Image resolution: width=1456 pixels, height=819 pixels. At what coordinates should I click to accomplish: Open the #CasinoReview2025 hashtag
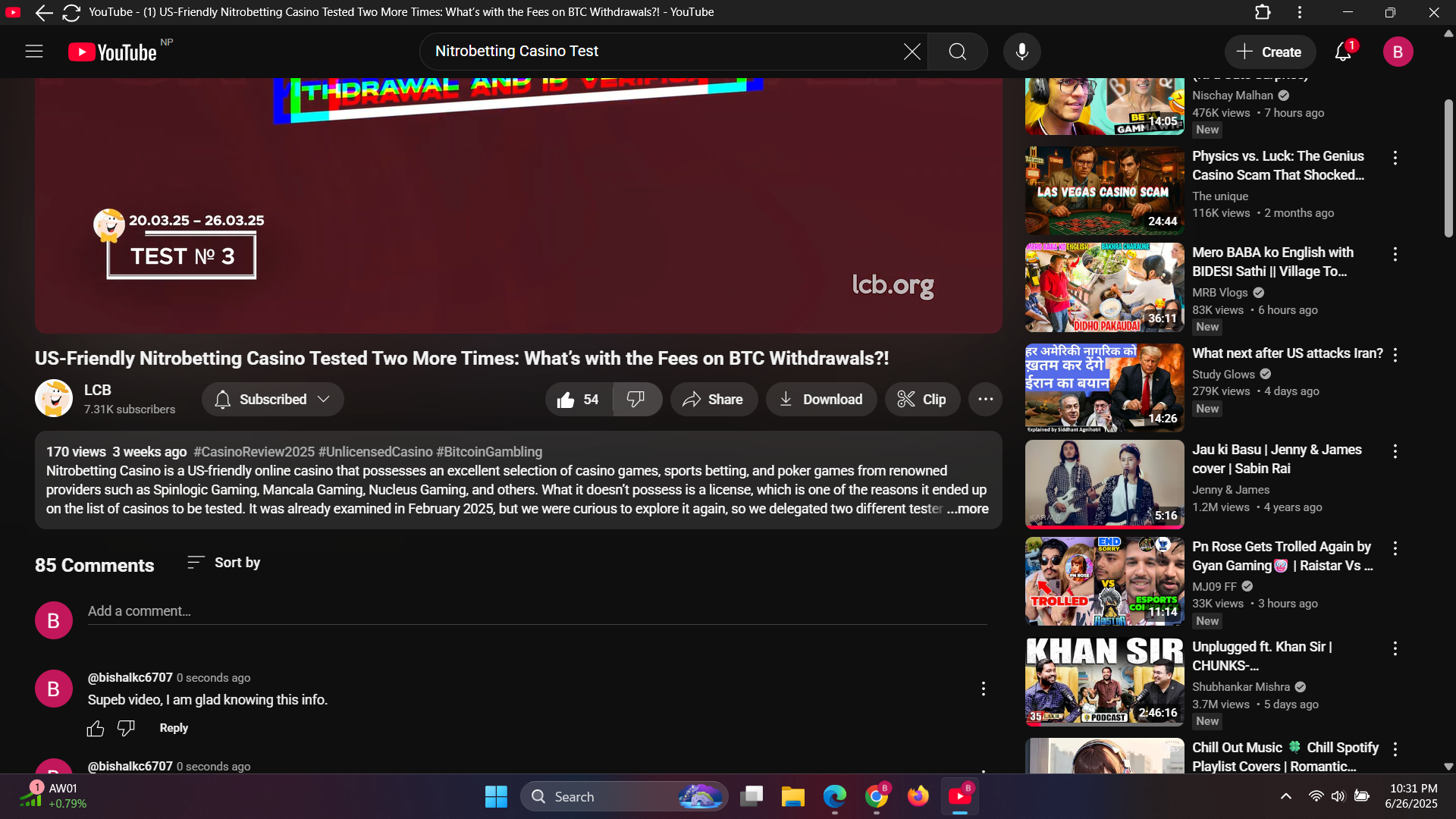pos(254,452)
